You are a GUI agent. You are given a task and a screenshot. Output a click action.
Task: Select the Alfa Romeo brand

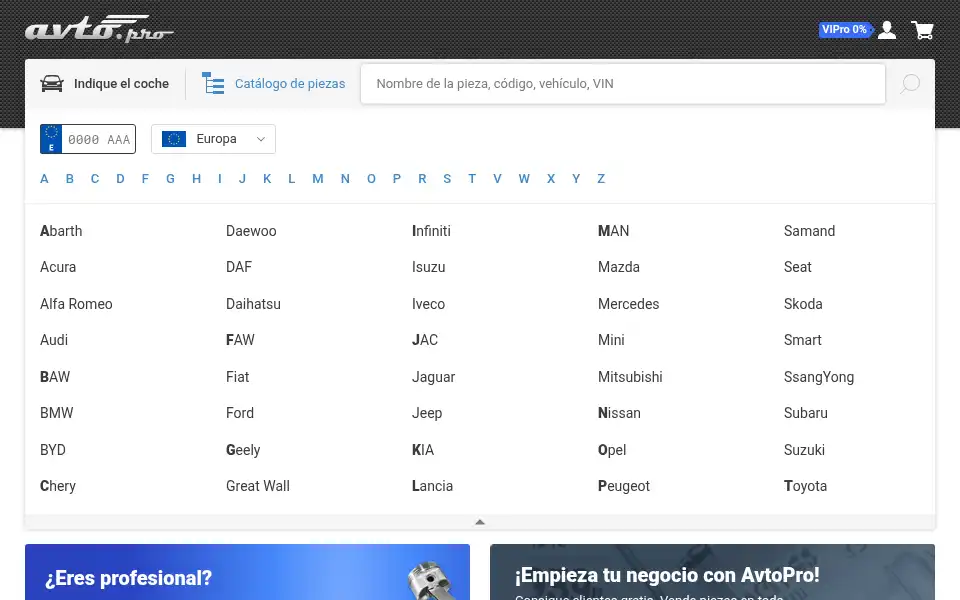(77, 304)
